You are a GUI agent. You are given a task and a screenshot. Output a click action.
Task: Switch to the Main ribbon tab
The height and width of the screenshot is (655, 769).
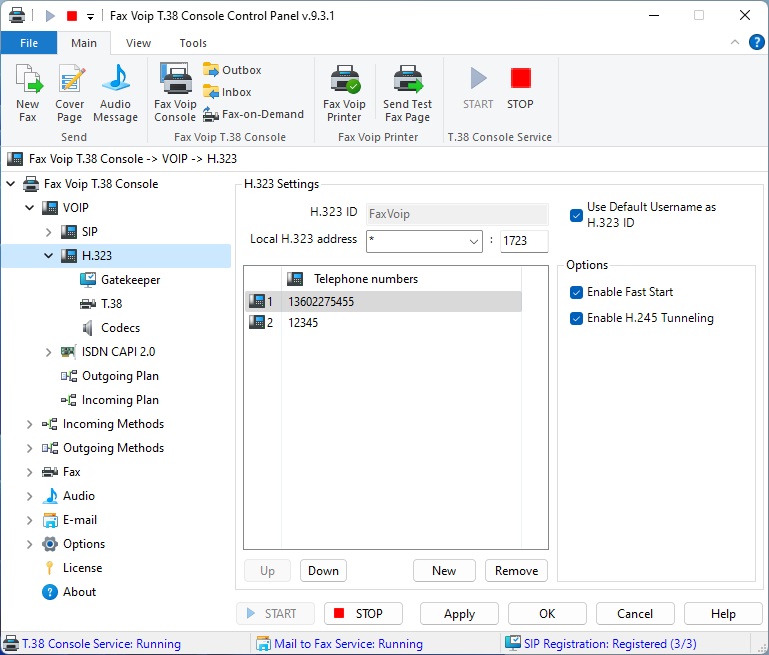point(84,43)
